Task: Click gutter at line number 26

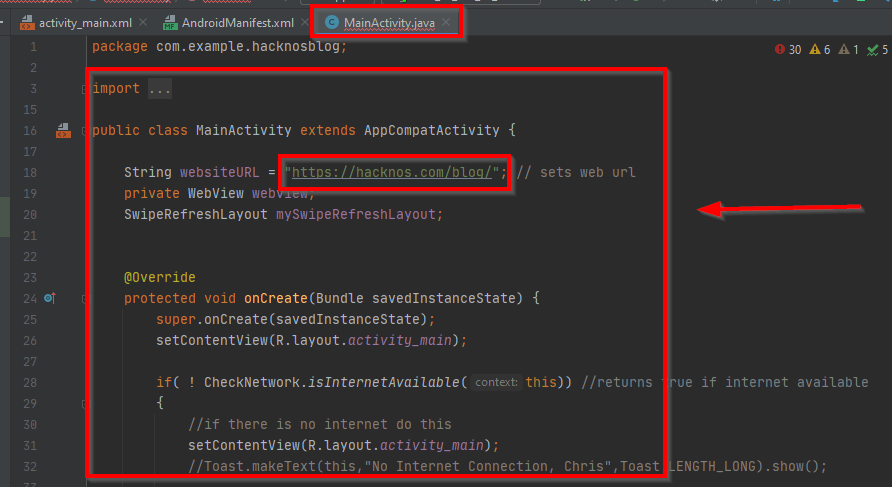Action: 30,340
